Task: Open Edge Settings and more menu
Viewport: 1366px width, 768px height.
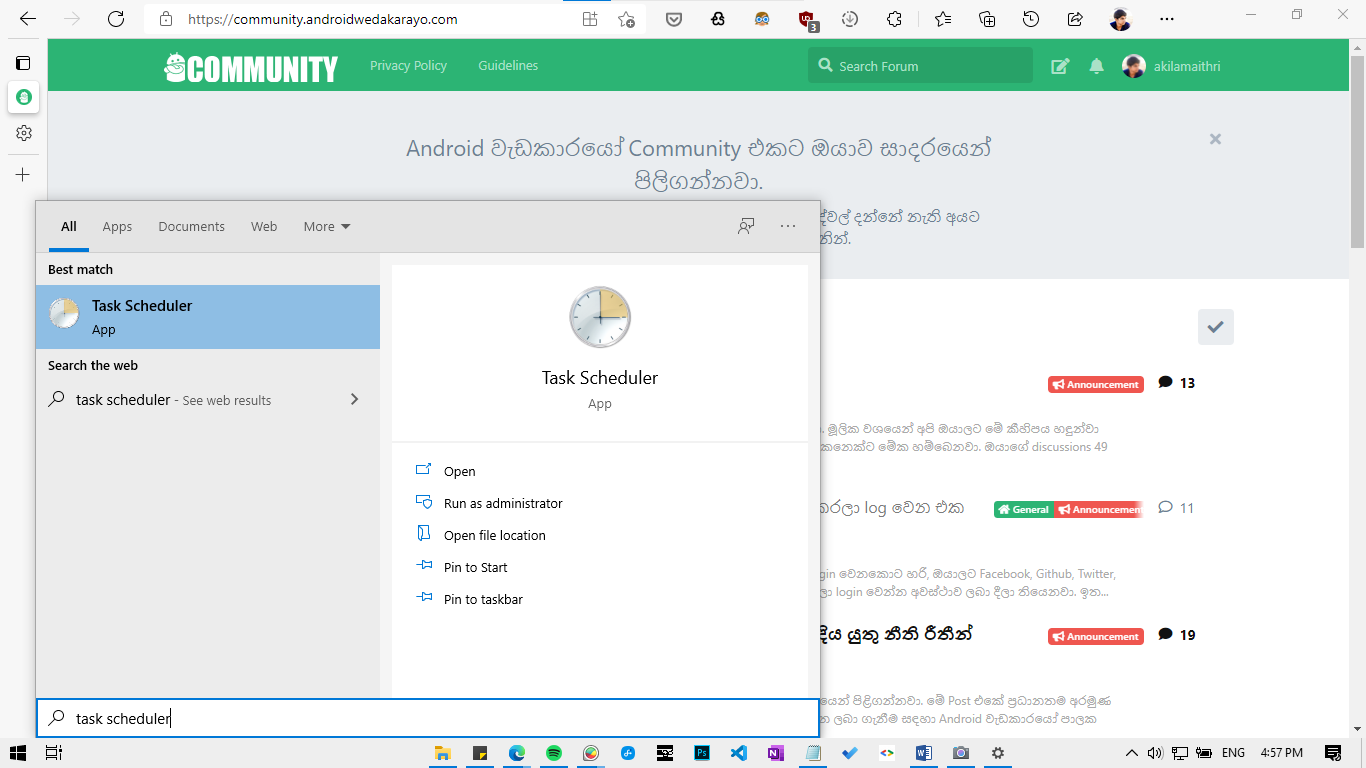Action: 1166,19
